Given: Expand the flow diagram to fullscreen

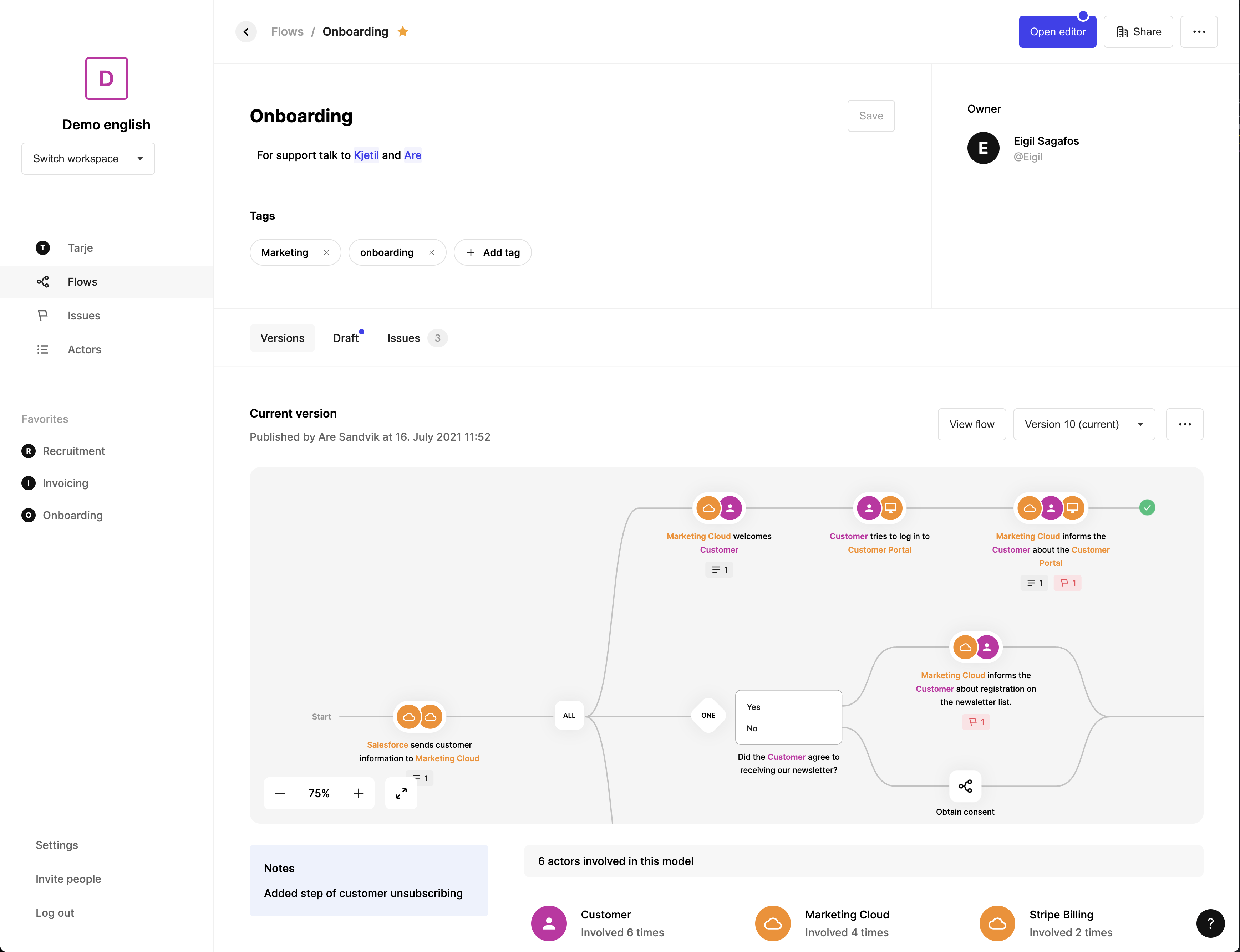Looking at the screenshot, I should [401, 793].
